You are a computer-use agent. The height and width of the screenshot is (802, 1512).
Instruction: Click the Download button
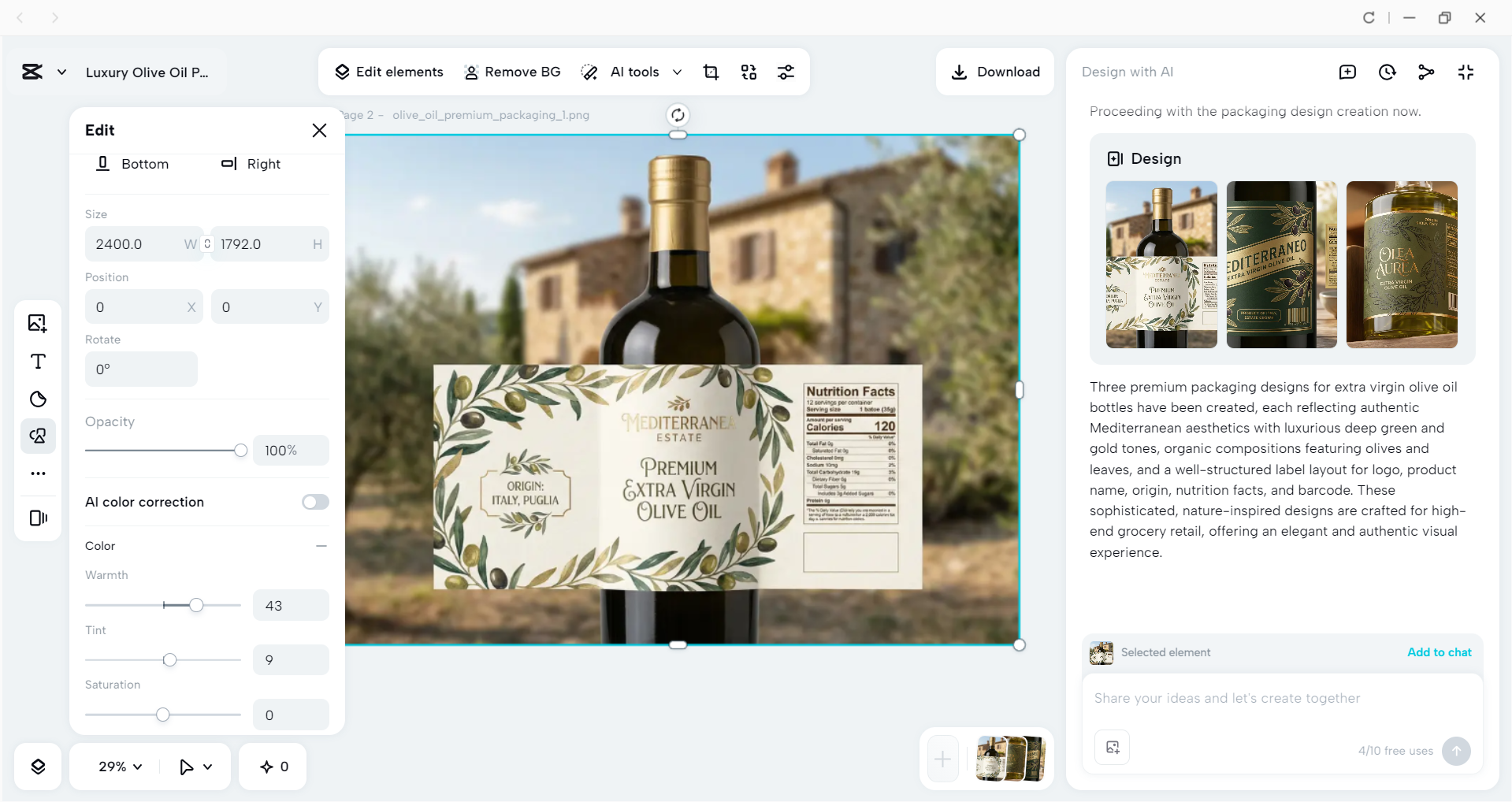pos(994,72)
